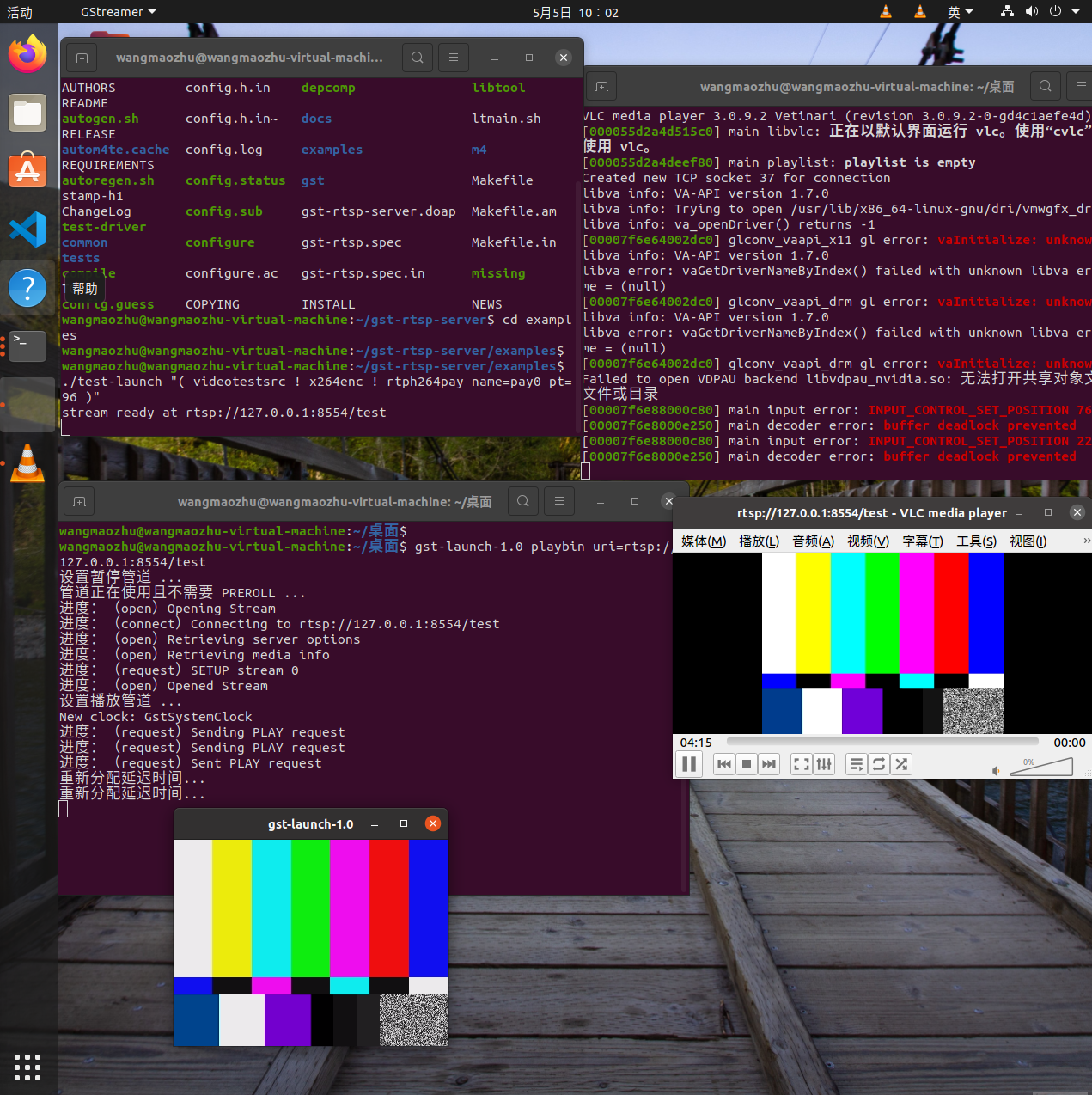Show Applications grid in dock
This screenshot has height=1095, width=1092.
27,1067
